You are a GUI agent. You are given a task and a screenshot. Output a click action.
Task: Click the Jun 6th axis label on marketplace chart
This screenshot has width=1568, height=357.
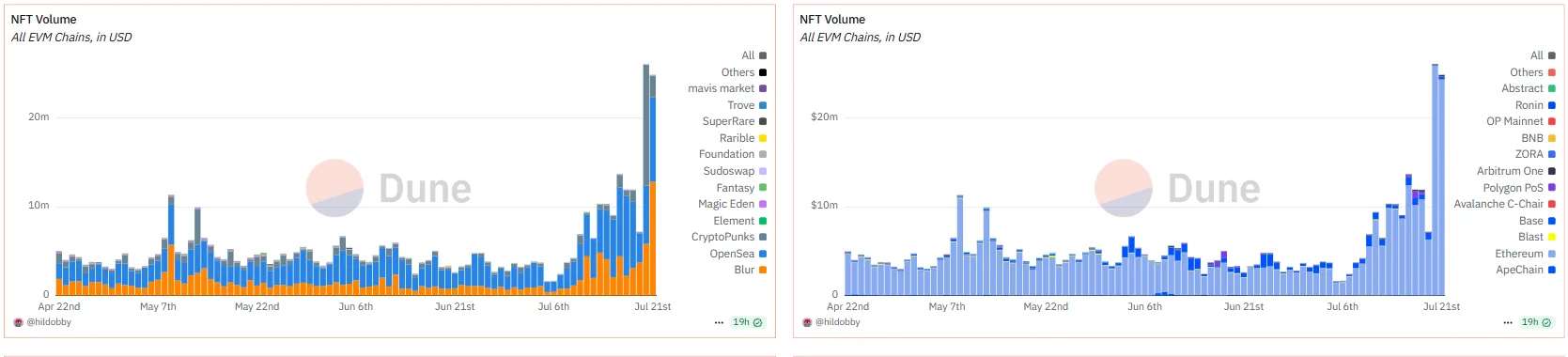pyautogui.click(x=356, y=306)
